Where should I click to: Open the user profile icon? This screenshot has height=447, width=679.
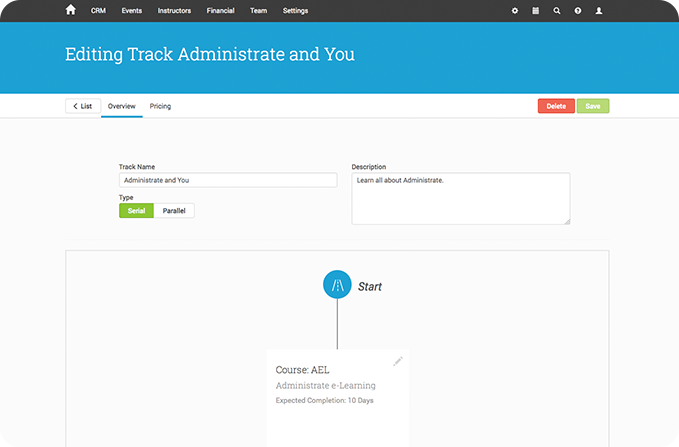(x=599, y=11)
